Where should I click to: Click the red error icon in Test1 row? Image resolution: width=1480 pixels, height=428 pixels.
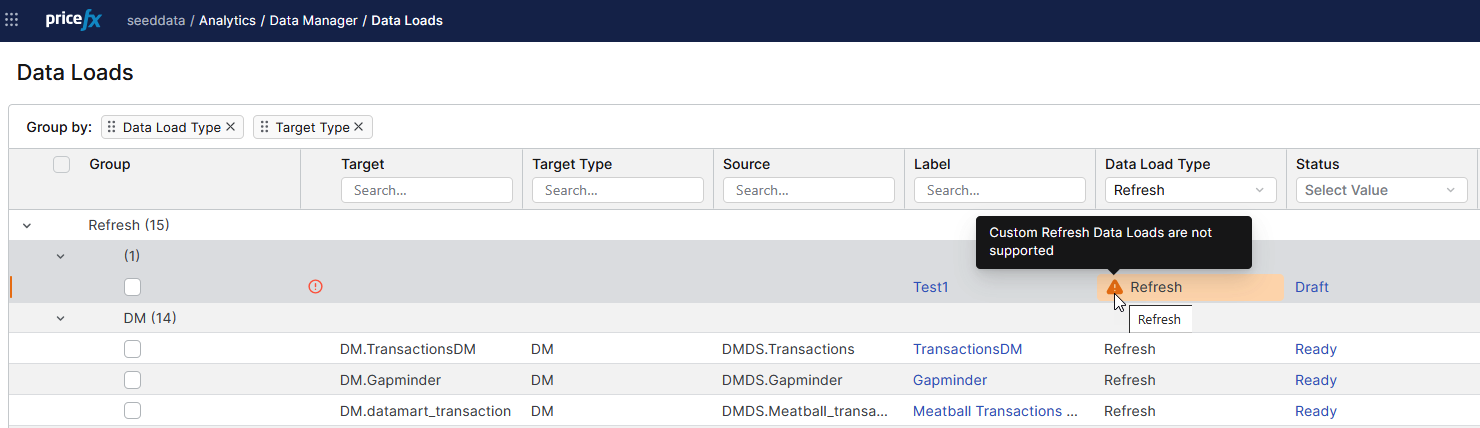315,287
